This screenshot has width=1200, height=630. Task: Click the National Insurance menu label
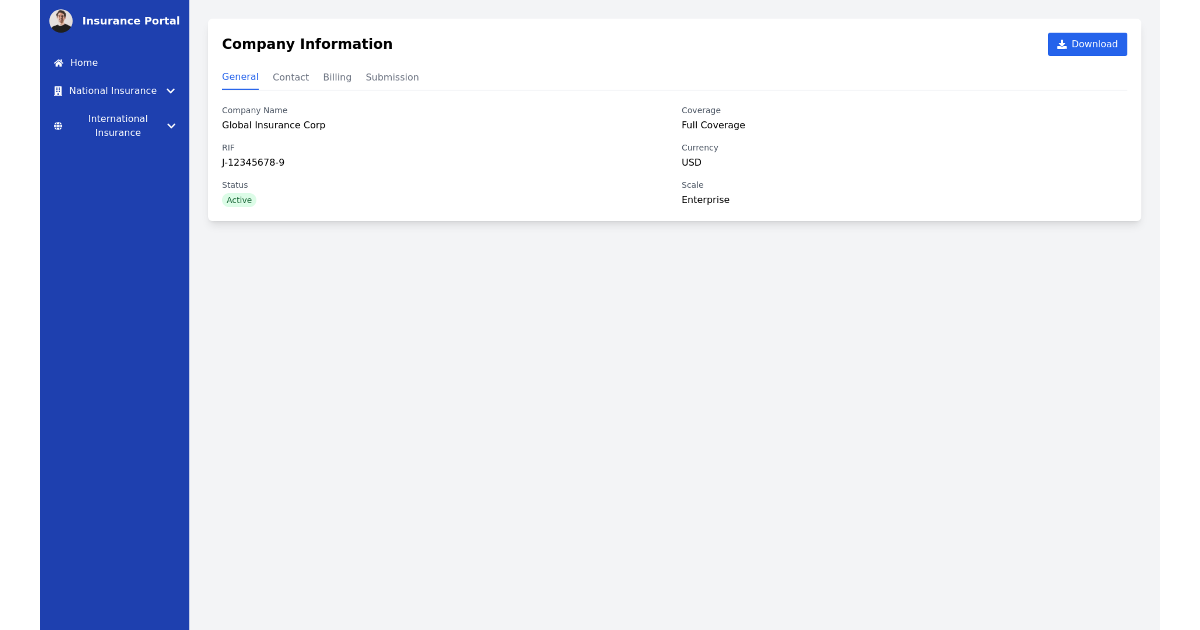tap(113, 91)
